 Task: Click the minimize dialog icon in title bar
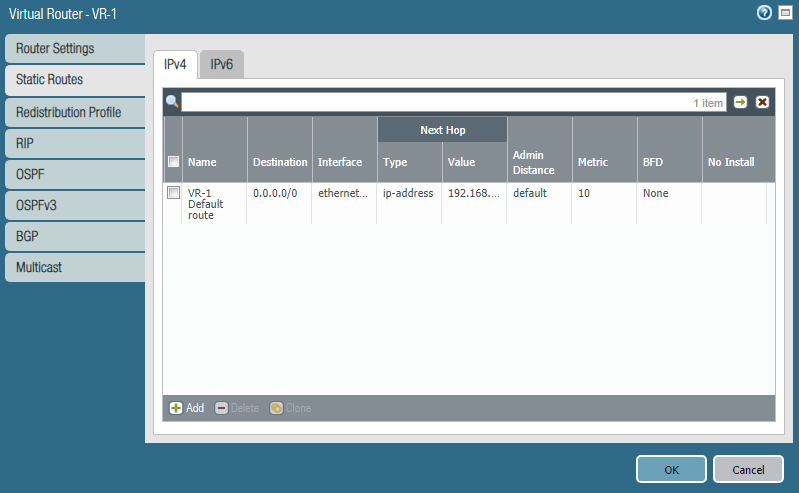[785, 13]
